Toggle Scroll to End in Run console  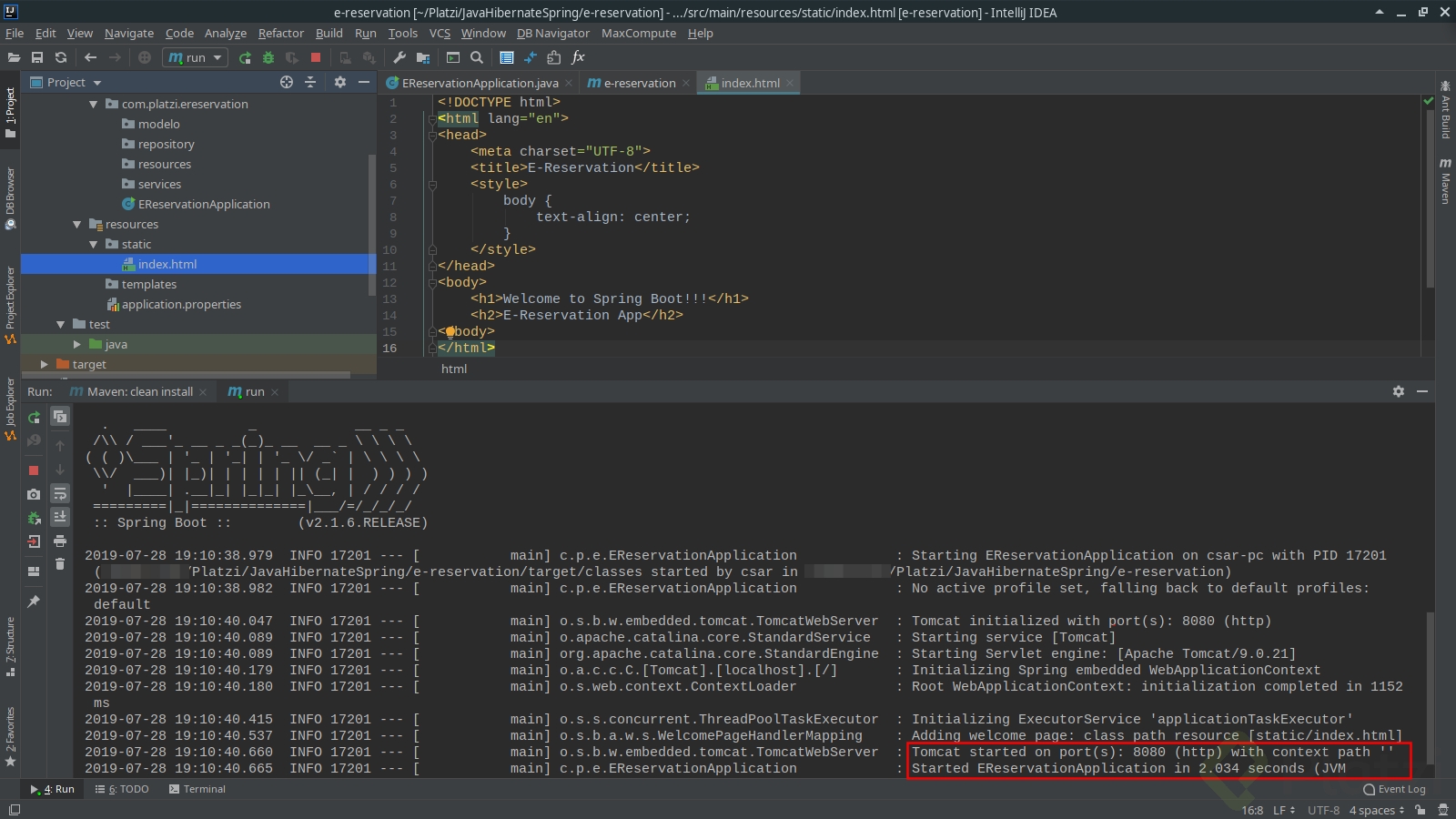[60, 517]
